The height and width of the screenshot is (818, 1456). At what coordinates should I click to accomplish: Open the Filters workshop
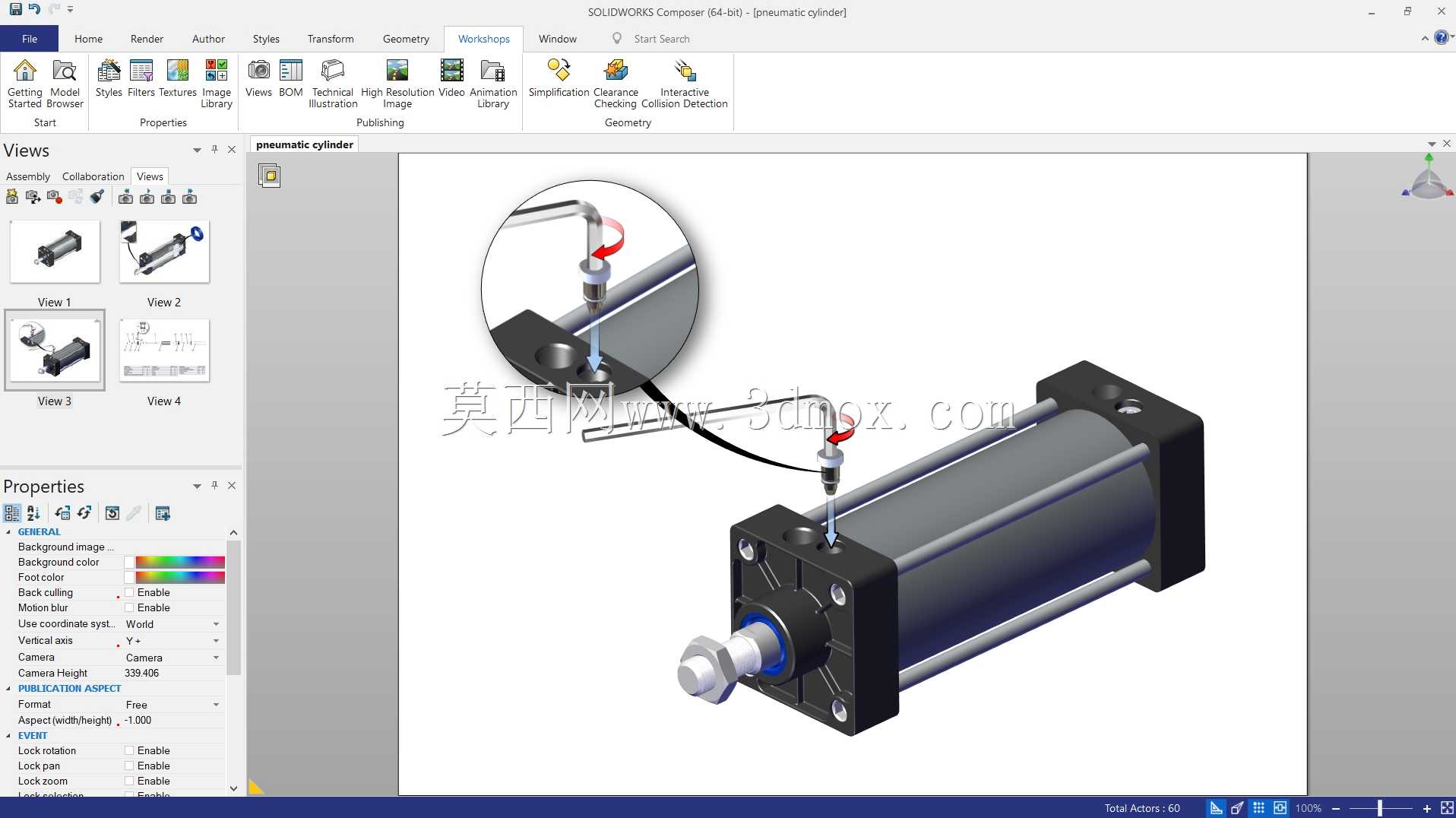coord(141,78)
